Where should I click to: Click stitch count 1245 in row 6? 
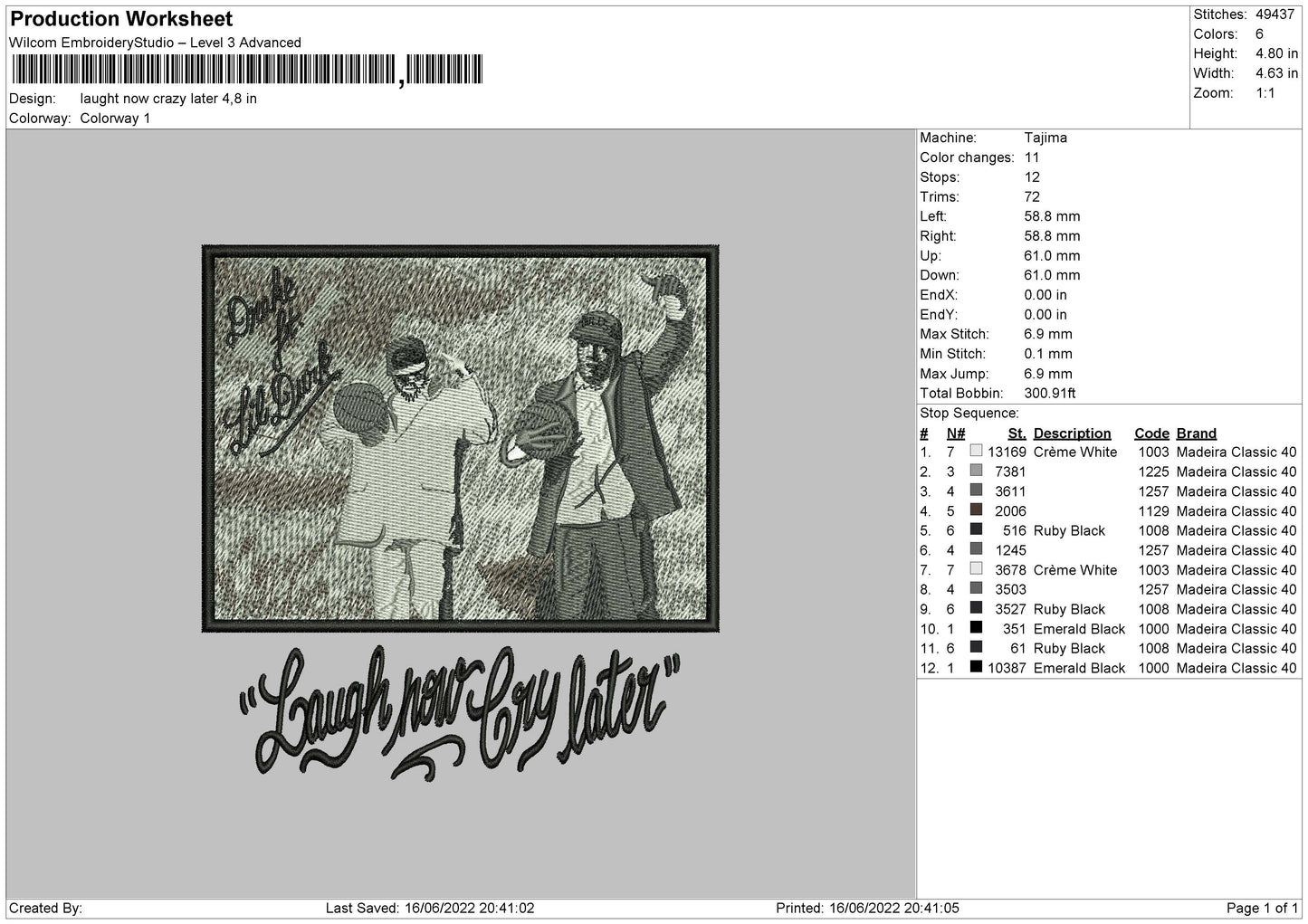(x=1010, y=550)
